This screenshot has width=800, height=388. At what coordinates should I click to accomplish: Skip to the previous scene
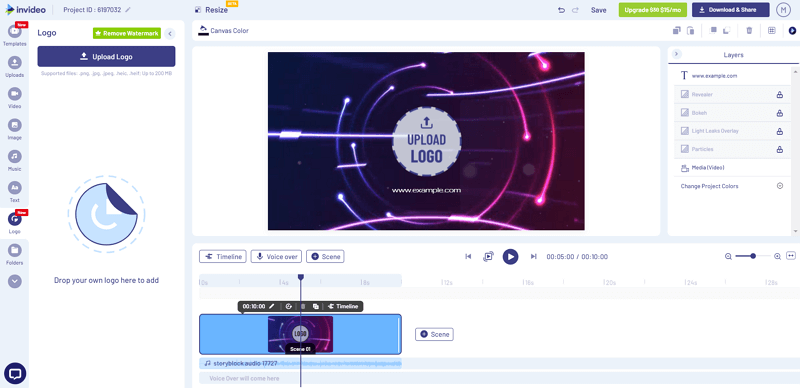click(x=468, y=256)
